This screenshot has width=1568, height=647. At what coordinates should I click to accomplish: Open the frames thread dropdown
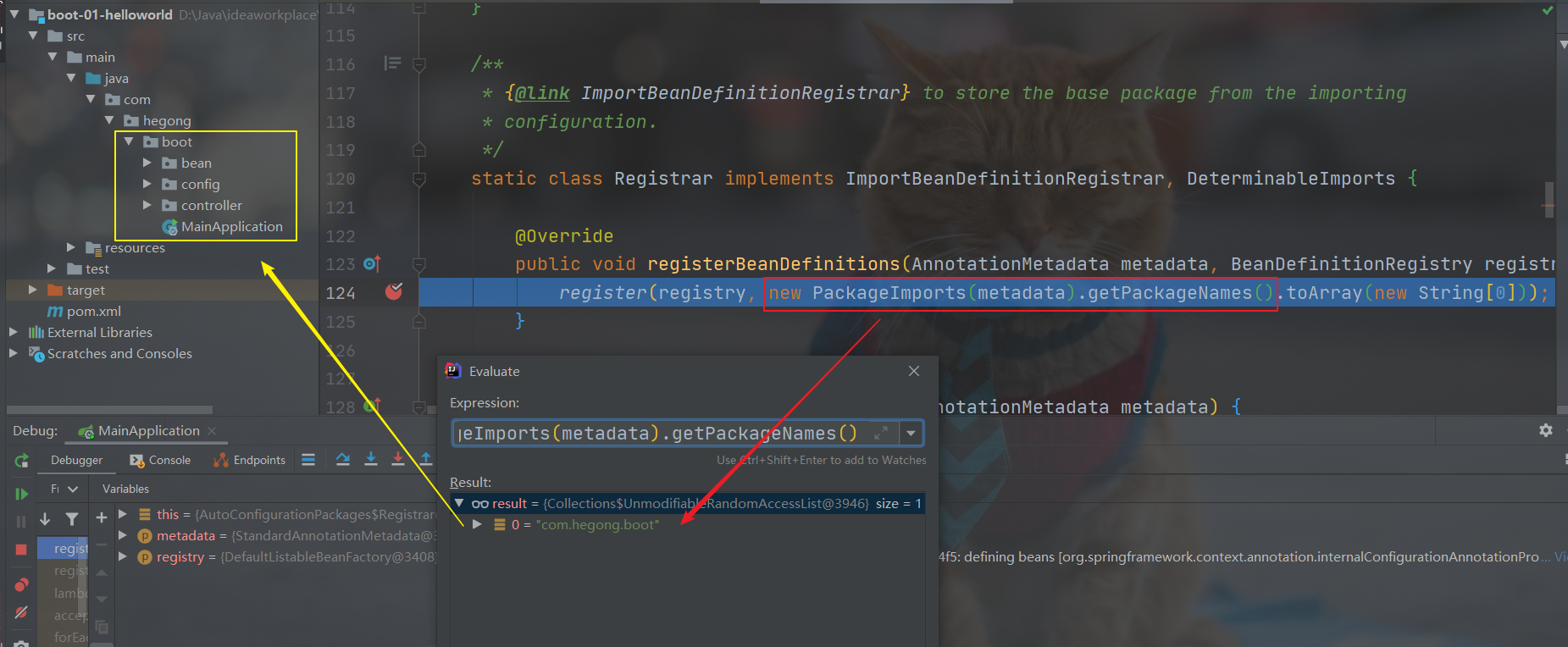[x=64, y=489]
